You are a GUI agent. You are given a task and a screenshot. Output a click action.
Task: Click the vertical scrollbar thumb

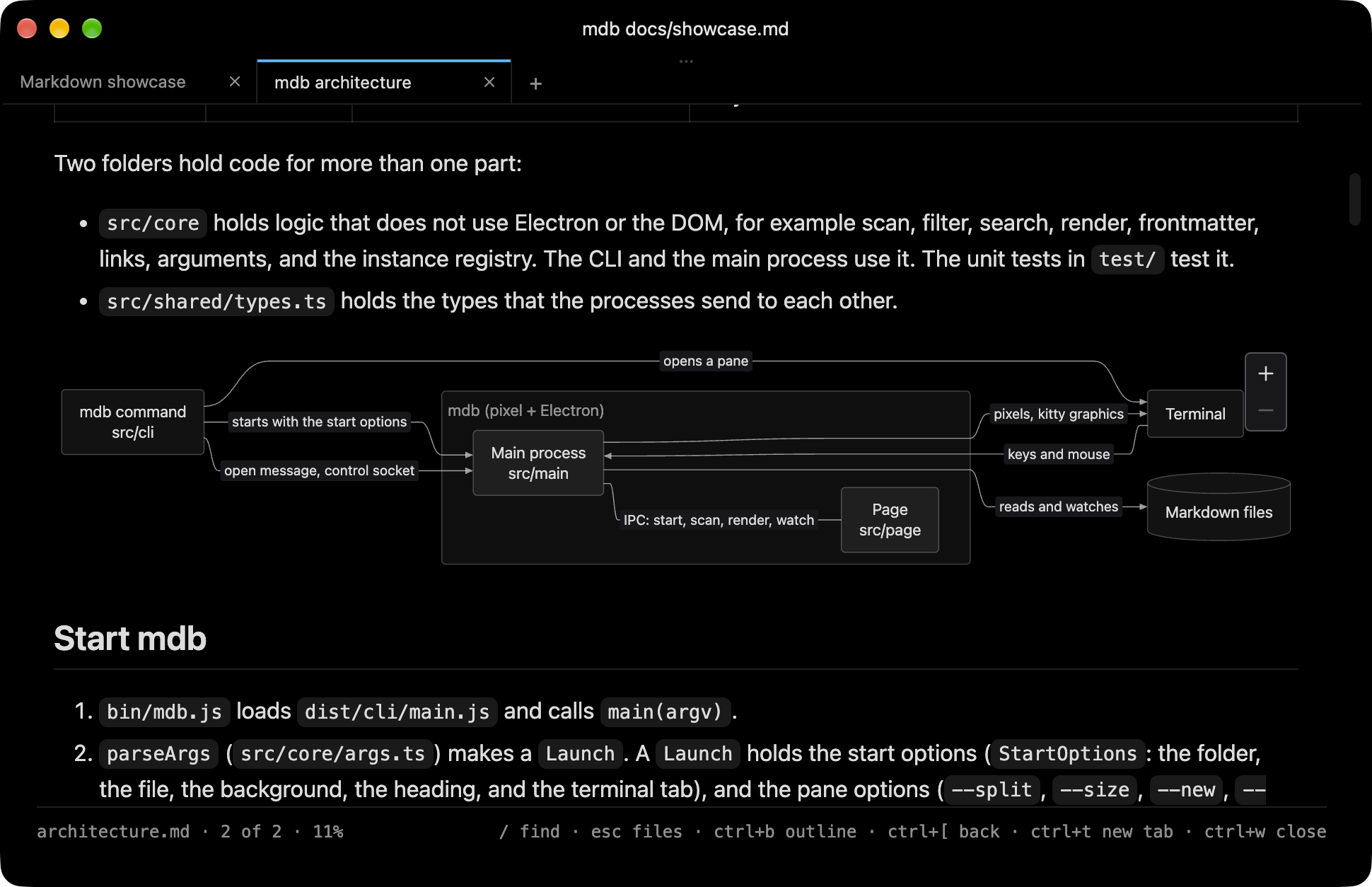coord(1354,199)
